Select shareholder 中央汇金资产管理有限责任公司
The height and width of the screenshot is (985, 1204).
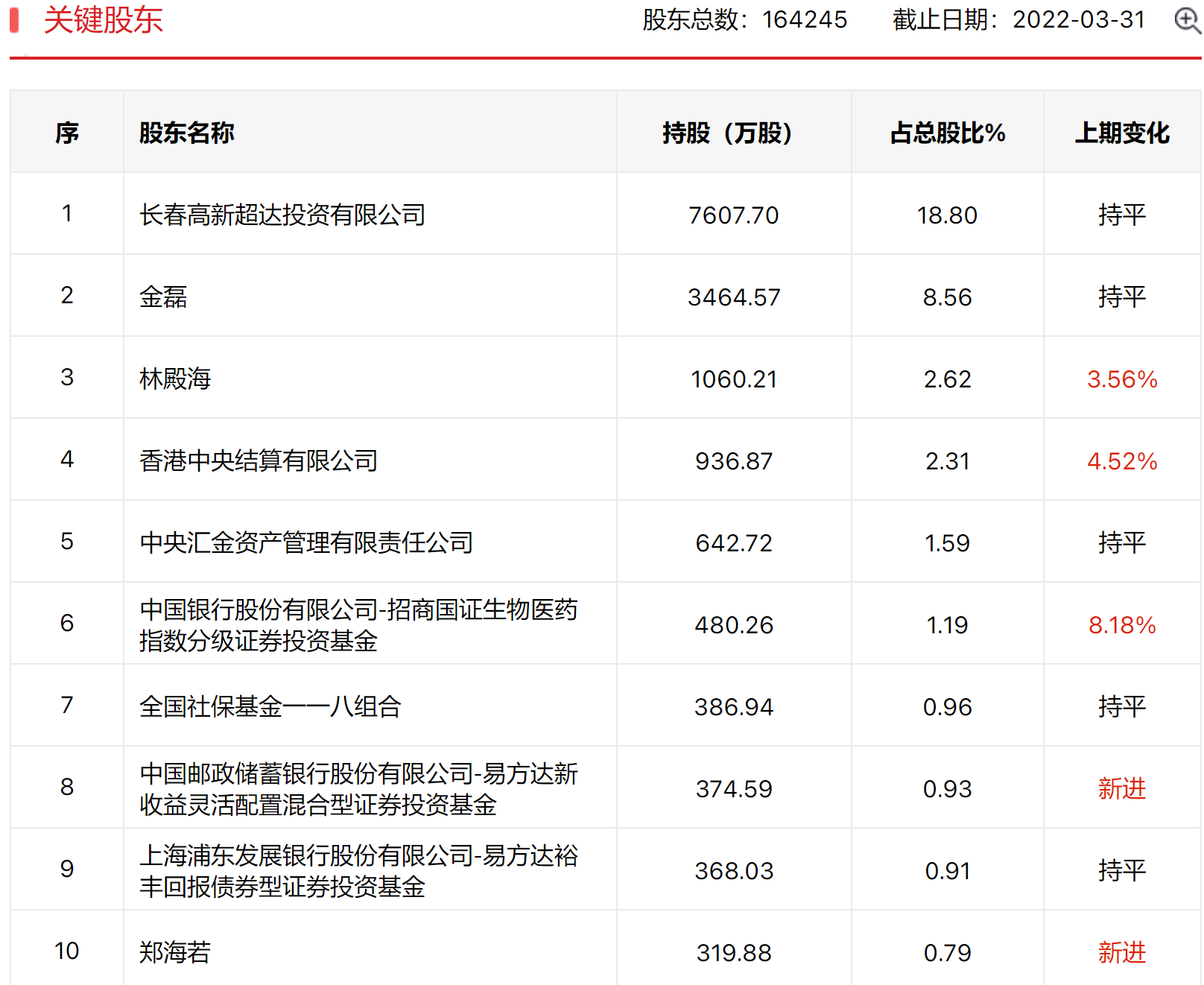click(306, 542)
